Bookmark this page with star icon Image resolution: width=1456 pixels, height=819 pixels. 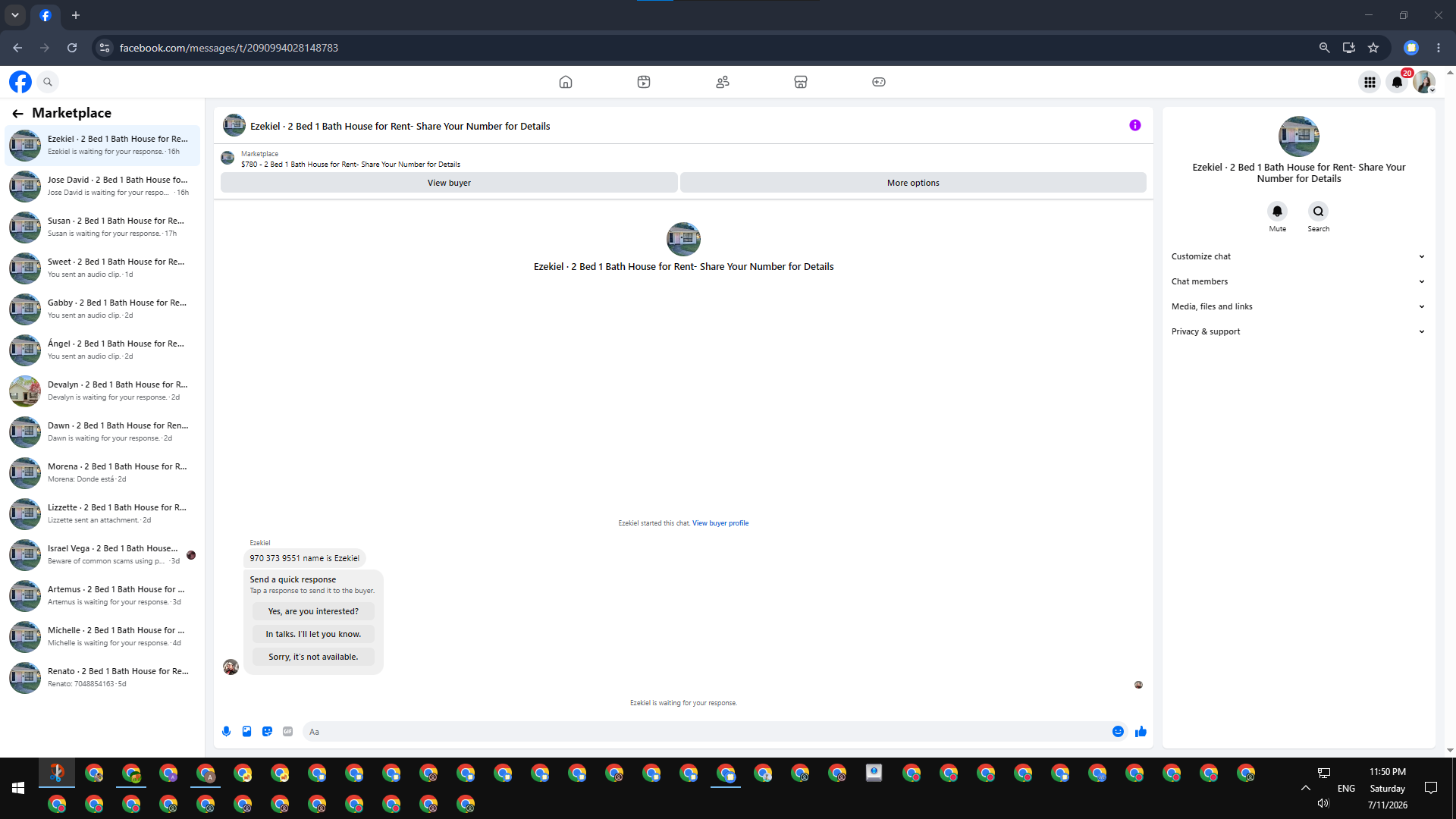(x=1373, y=48)
